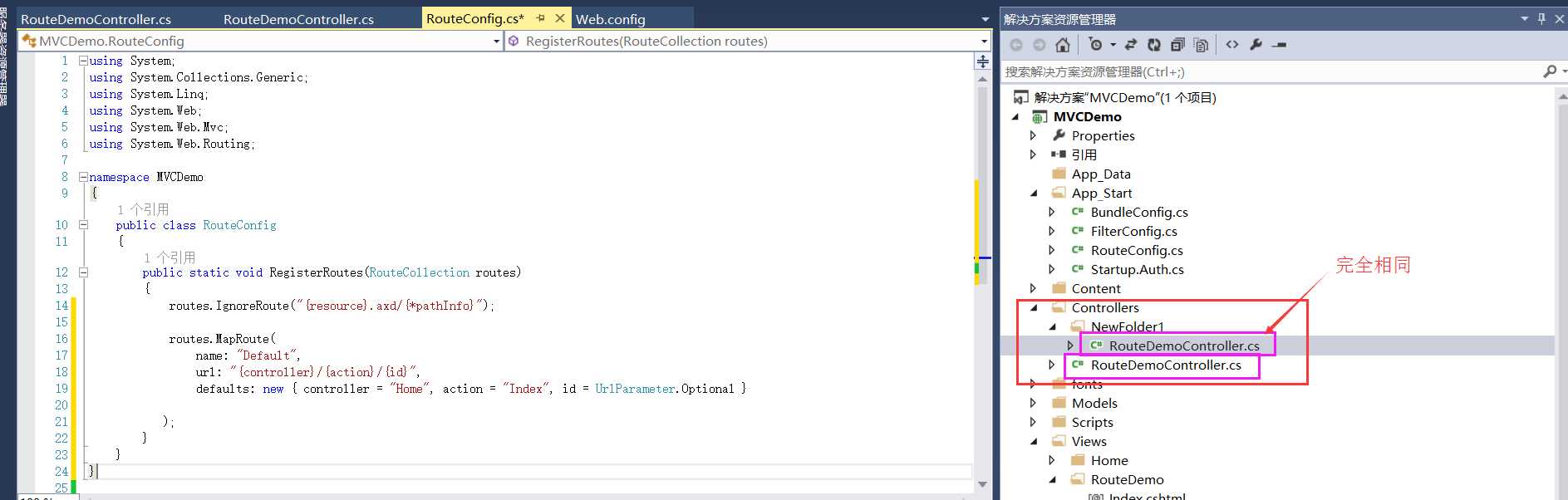Expand the Content folder

tap(1033, 288)
